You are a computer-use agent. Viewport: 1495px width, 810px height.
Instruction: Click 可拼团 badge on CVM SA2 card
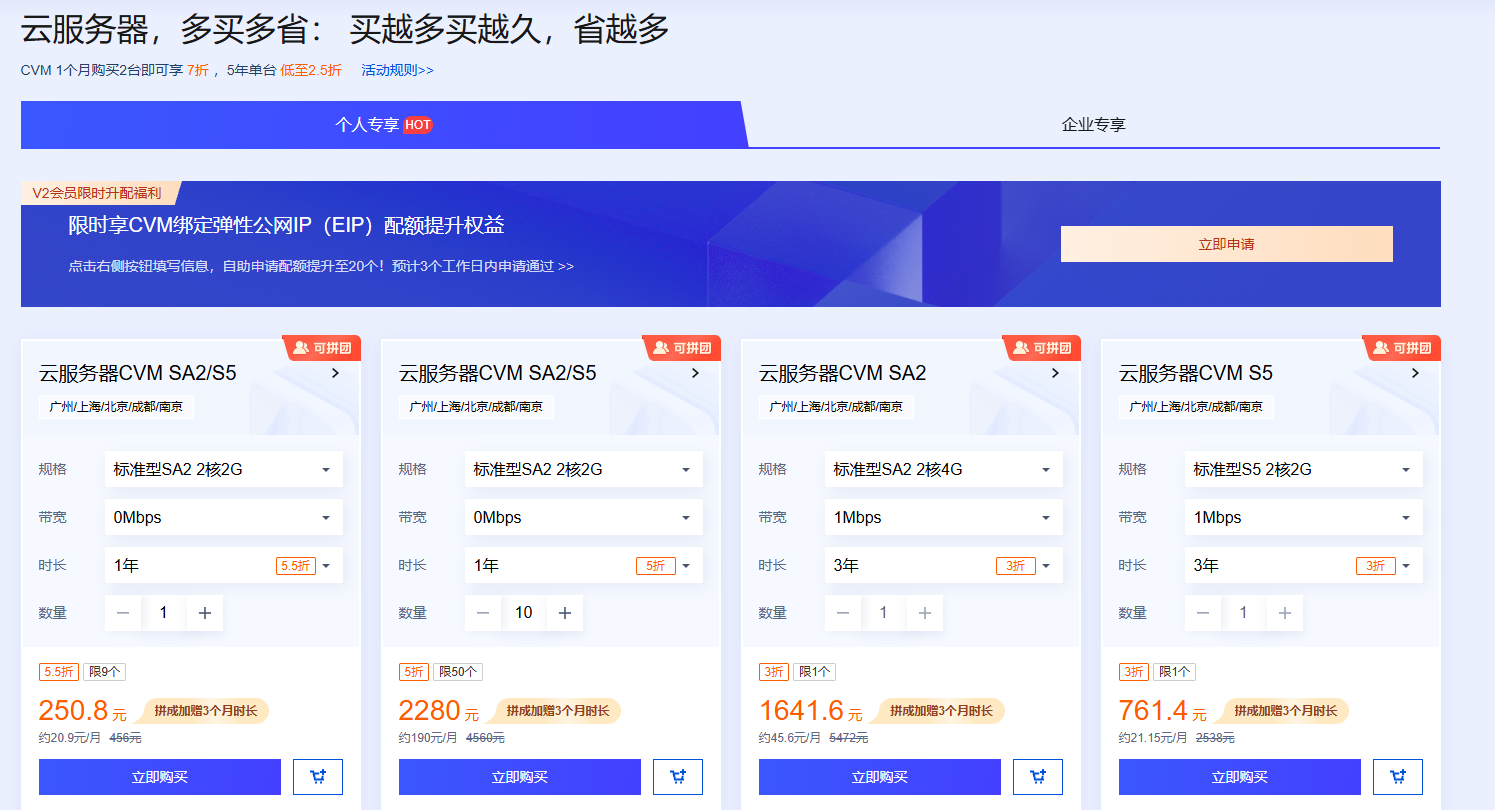tap(1042, 348)
